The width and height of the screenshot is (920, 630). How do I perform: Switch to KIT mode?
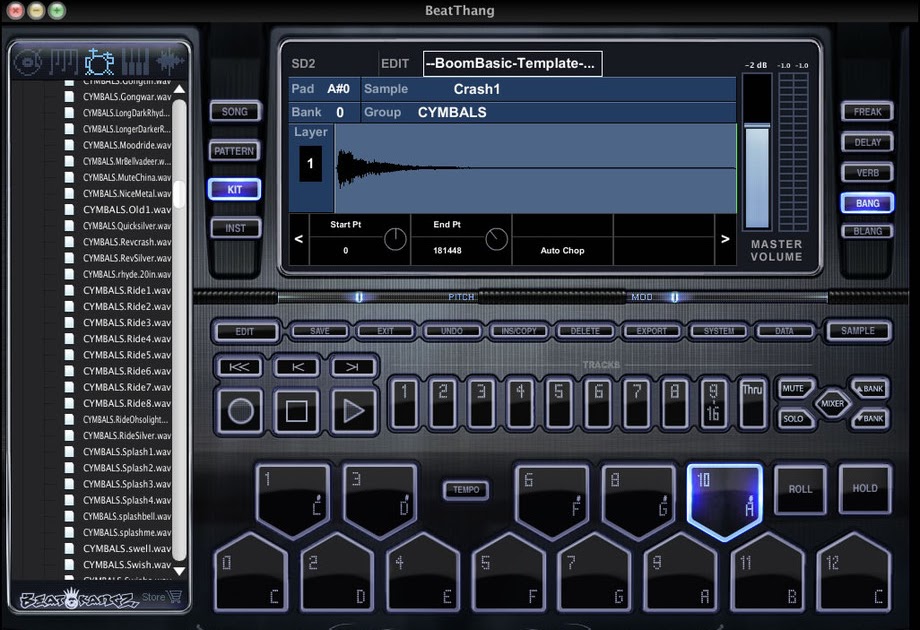(234, 189)
